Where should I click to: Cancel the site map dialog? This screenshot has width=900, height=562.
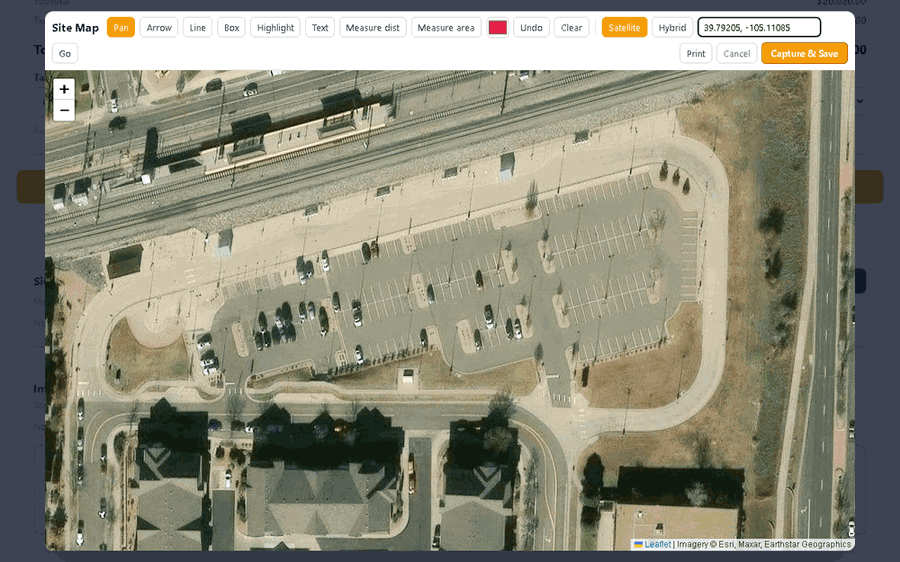[x=736, y=53]
